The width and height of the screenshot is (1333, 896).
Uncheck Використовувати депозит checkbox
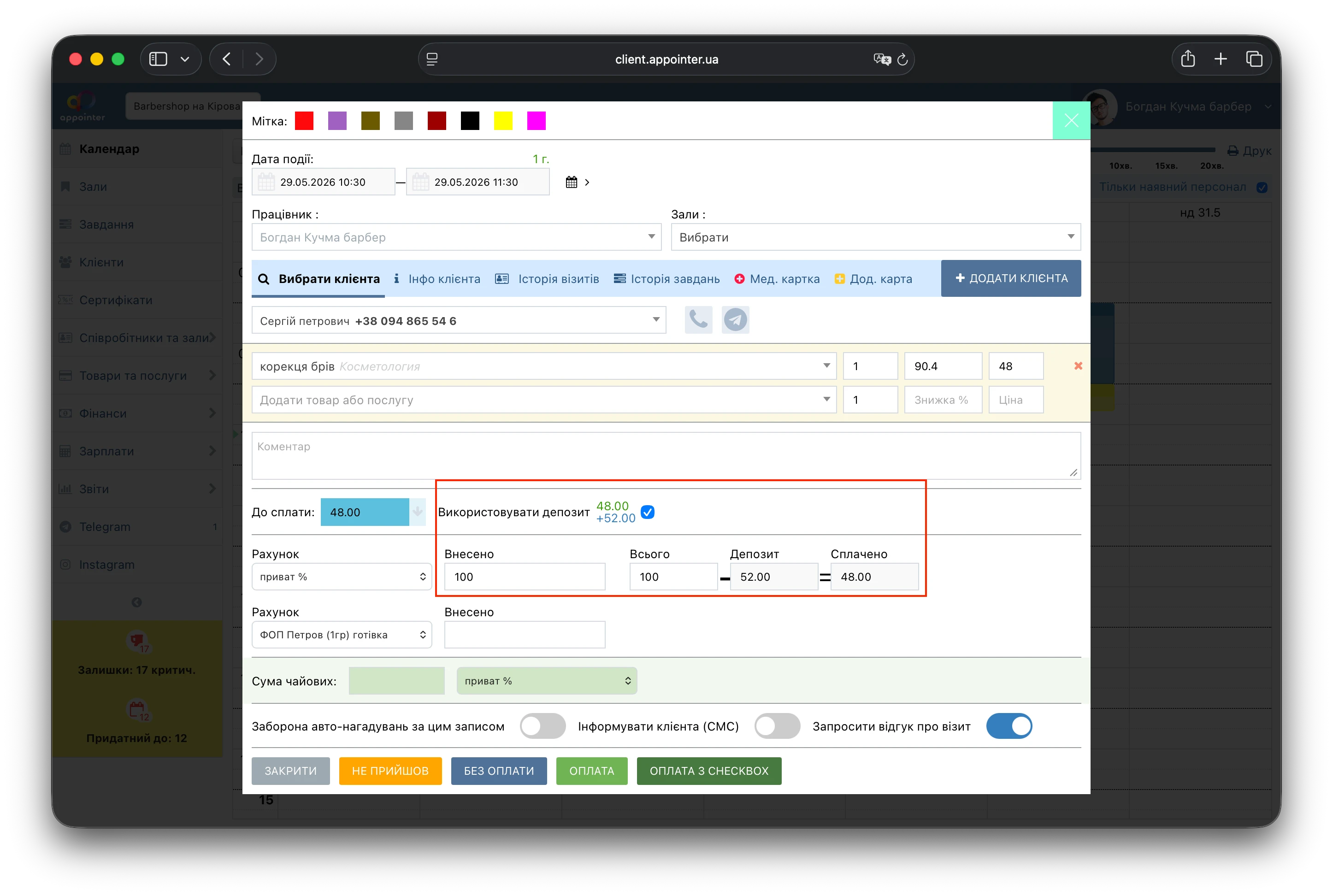[647, 512]
